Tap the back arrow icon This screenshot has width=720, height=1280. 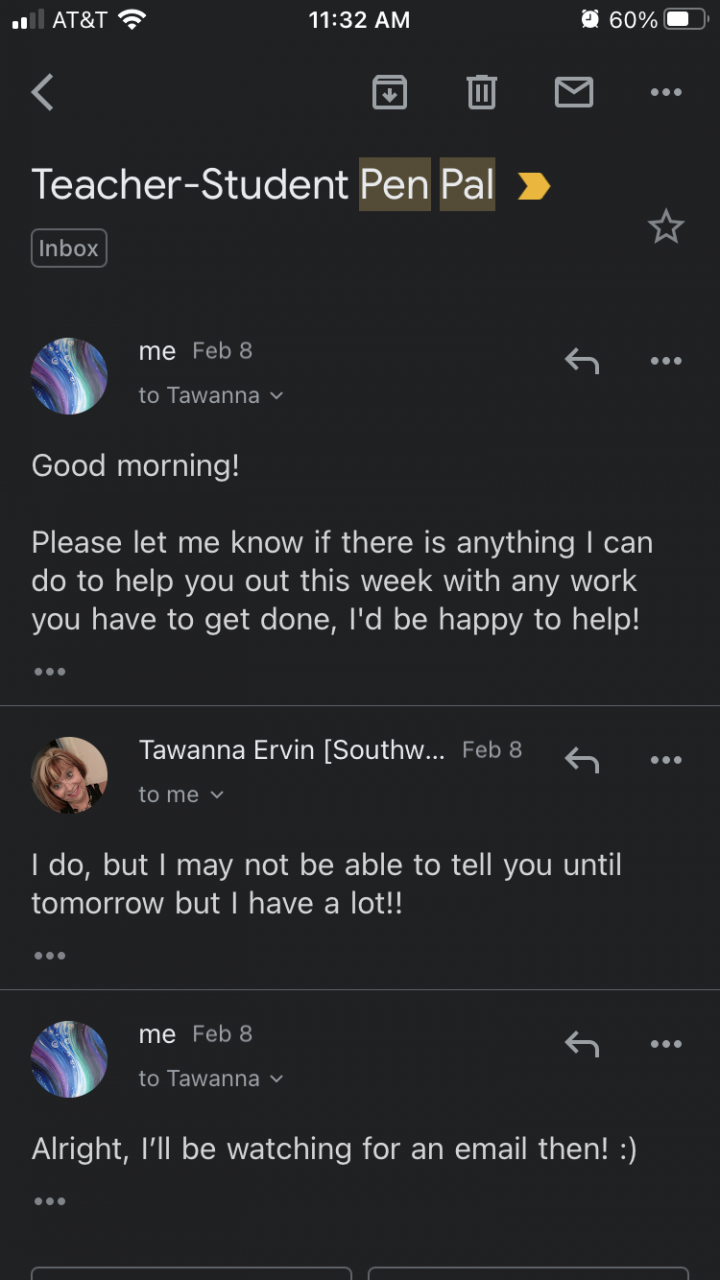[42, 93]
